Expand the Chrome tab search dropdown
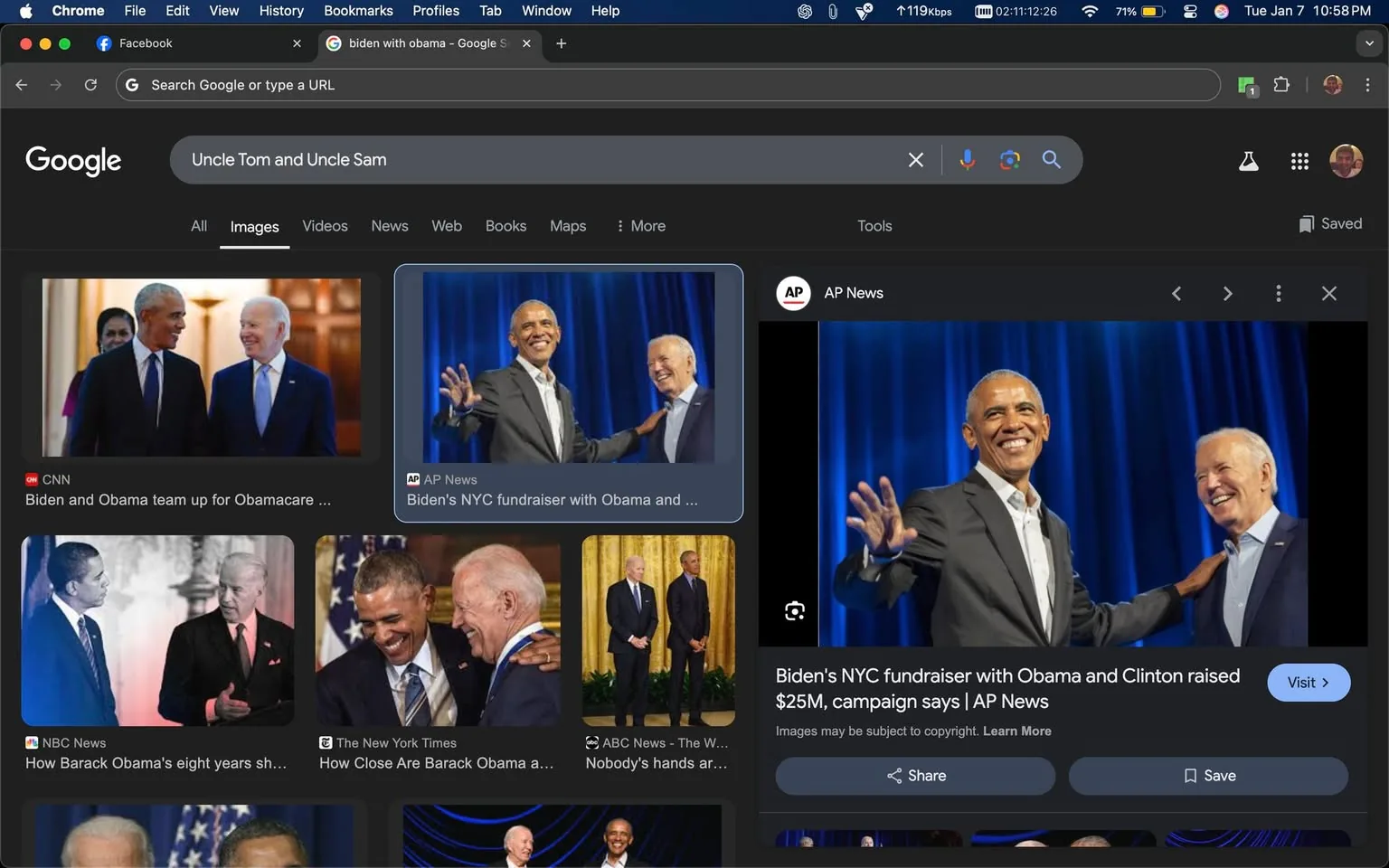1389x868 pixels. coord(1369,43)
